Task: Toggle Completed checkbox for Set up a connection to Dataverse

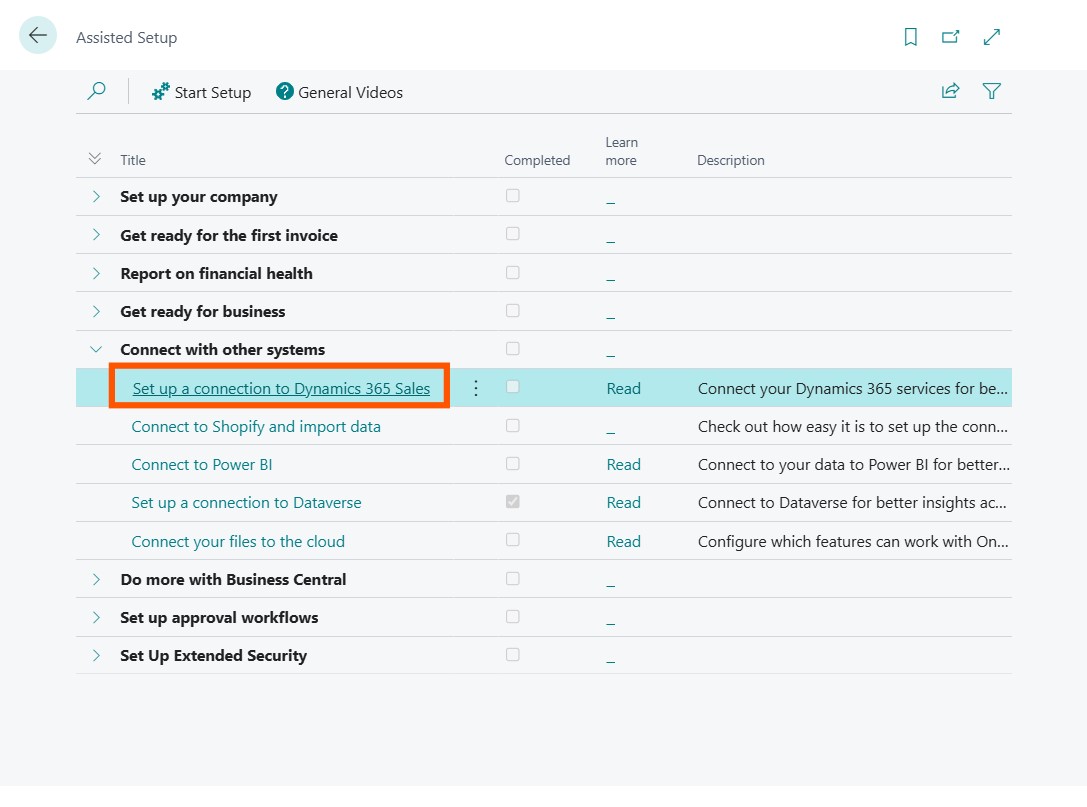Action: coord(513,502)
